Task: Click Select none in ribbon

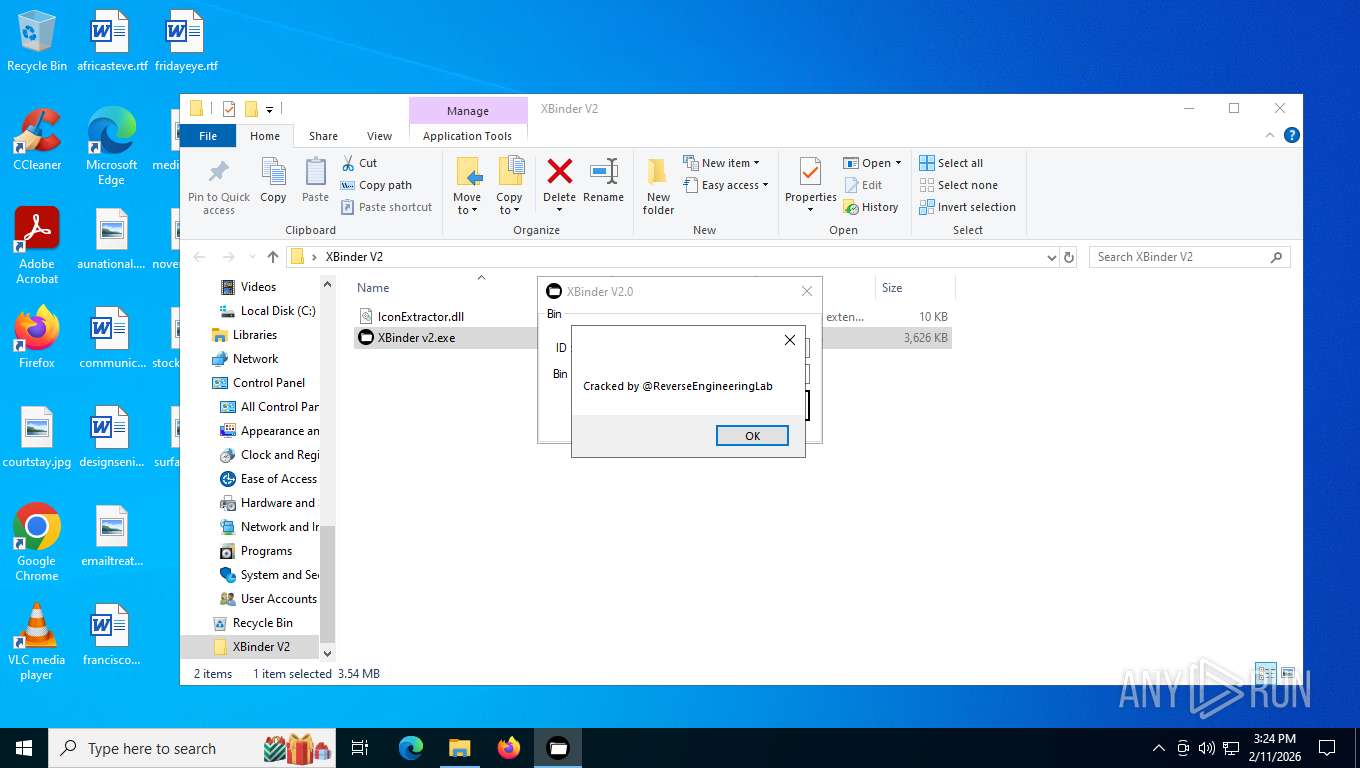Action: (x=958, y=185)
